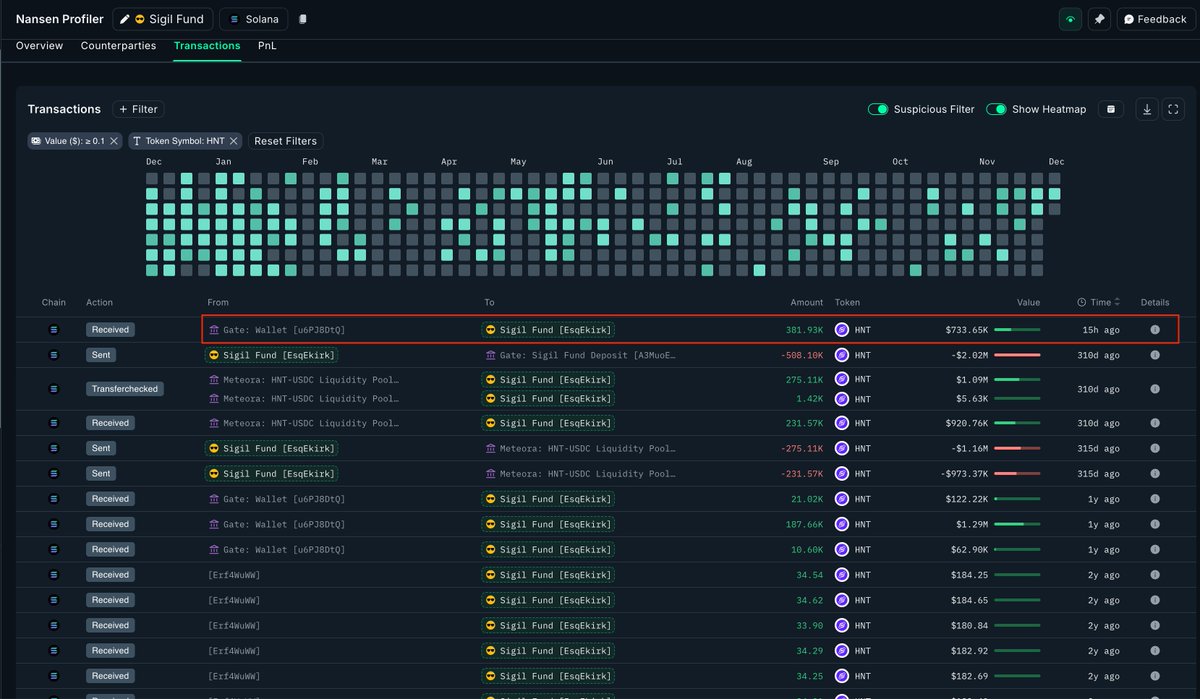Open details info icon for 381.93K row
The height and width of the screenshot is (699, 1200).
tap(1155, 330)
